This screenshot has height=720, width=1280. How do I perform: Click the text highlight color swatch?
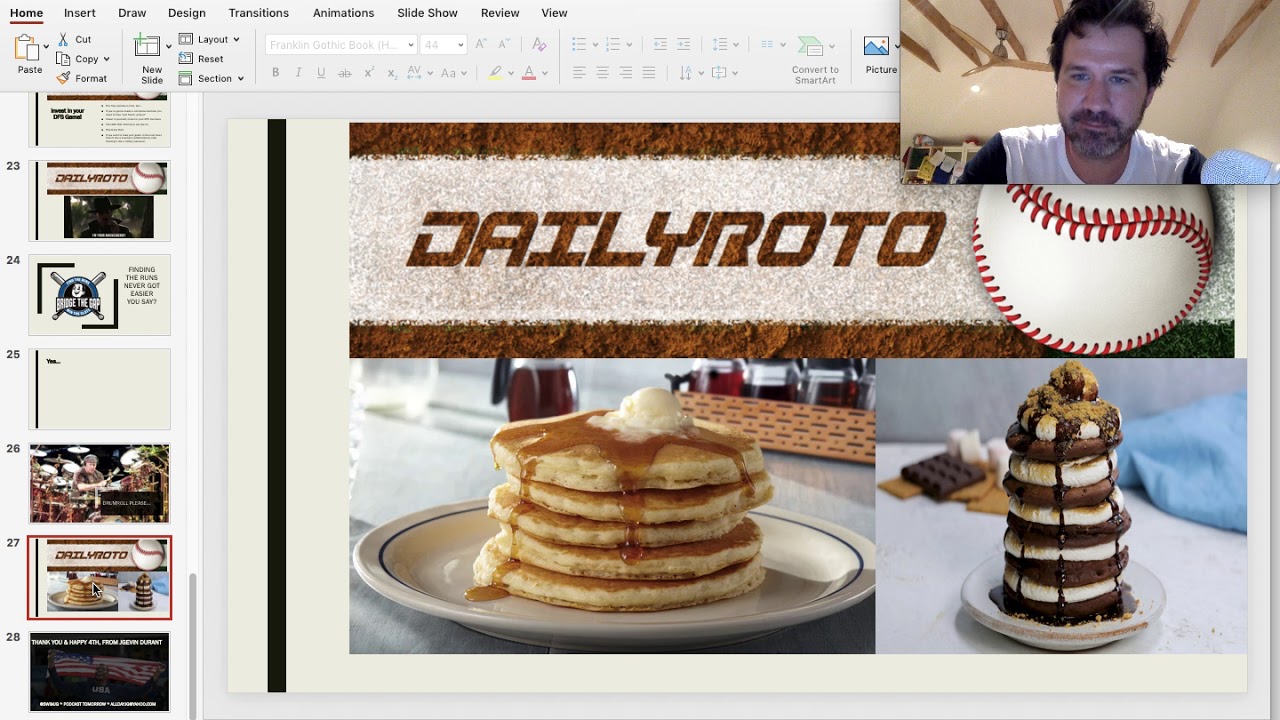click(495, 73)
